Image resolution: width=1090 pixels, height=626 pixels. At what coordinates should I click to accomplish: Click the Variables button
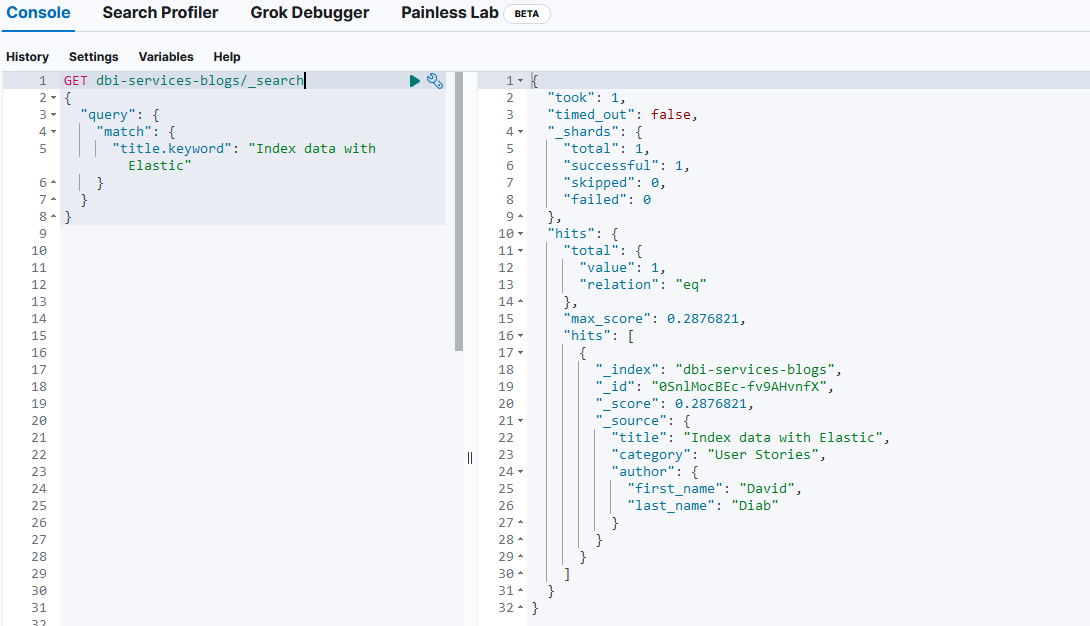166,57
